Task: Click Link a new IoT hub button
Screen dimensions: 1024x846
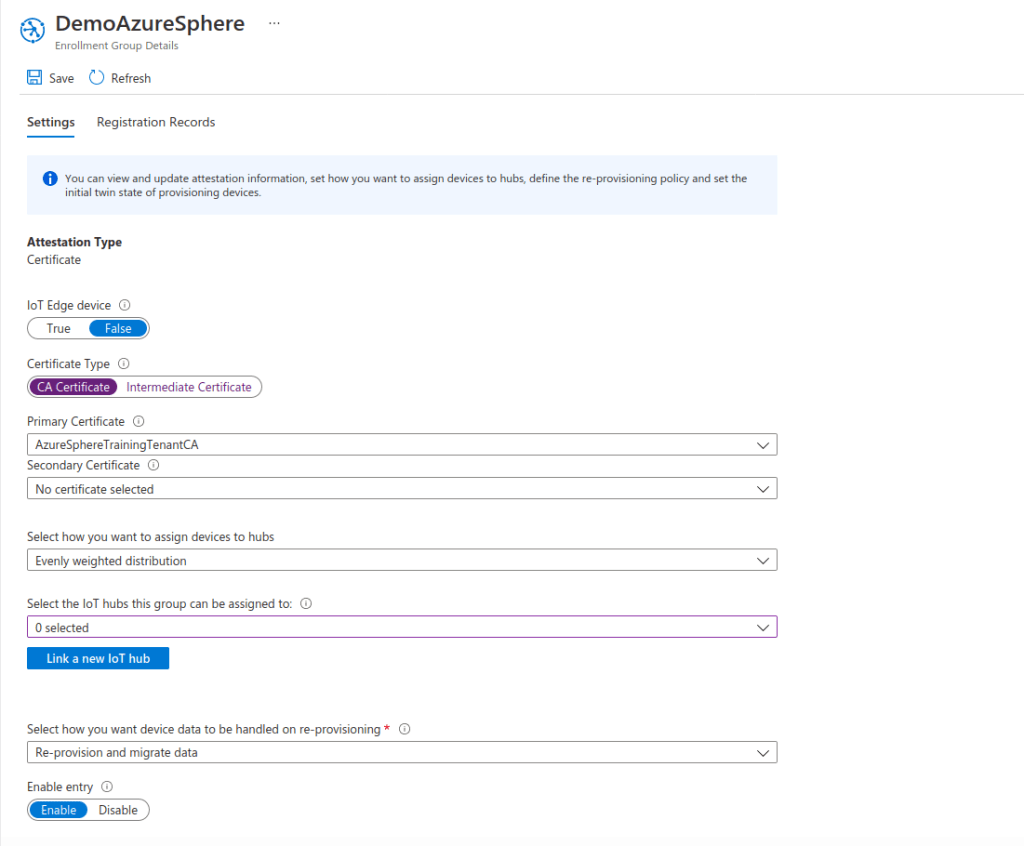Action: [98, 659]
